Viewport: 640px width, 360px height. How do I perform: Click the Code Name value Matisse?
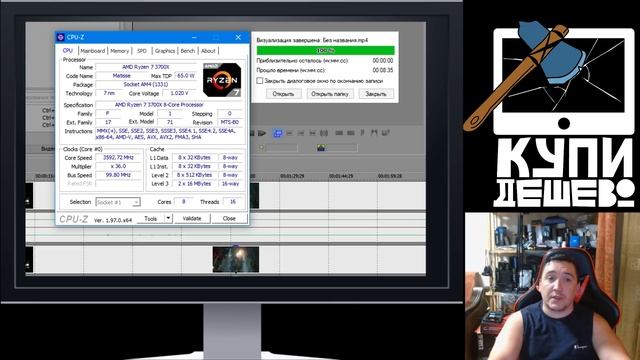point(121,76)
